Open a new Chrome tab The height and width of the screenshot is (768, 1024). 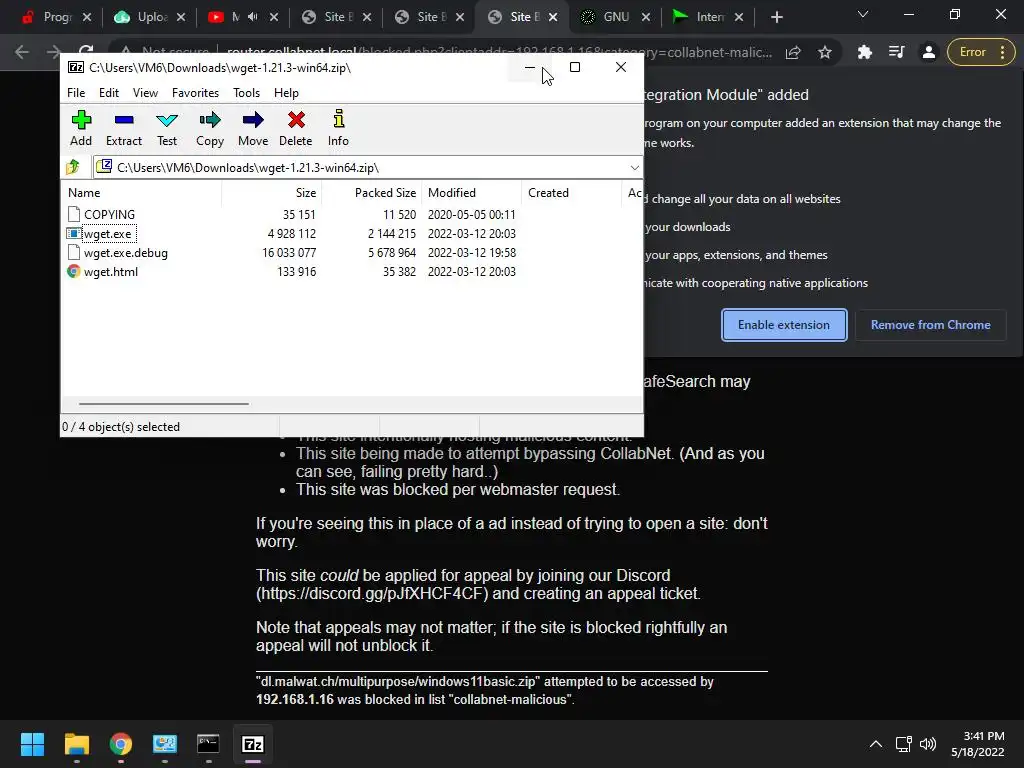pyautogui.click(x=776, y=17)
